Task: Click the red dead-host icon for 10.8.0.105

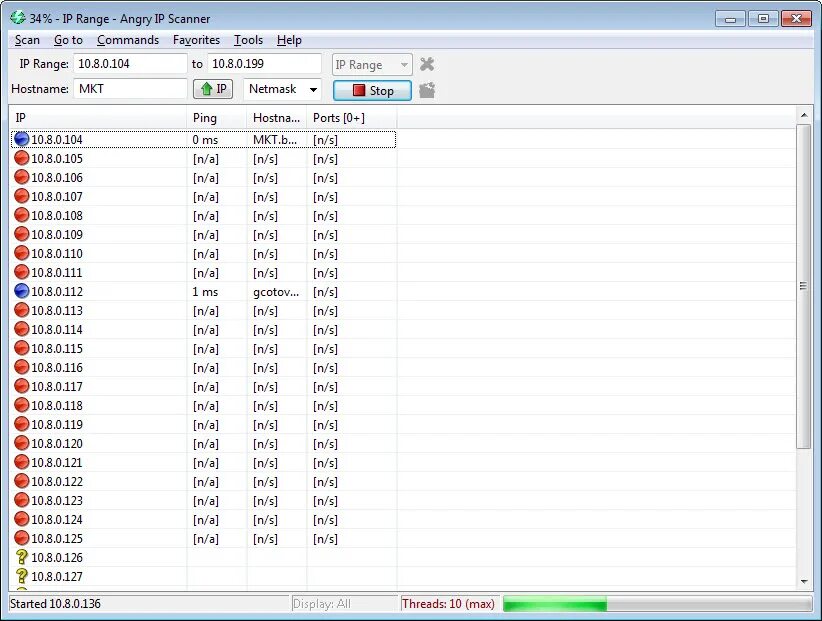Action: pos(21,158)
